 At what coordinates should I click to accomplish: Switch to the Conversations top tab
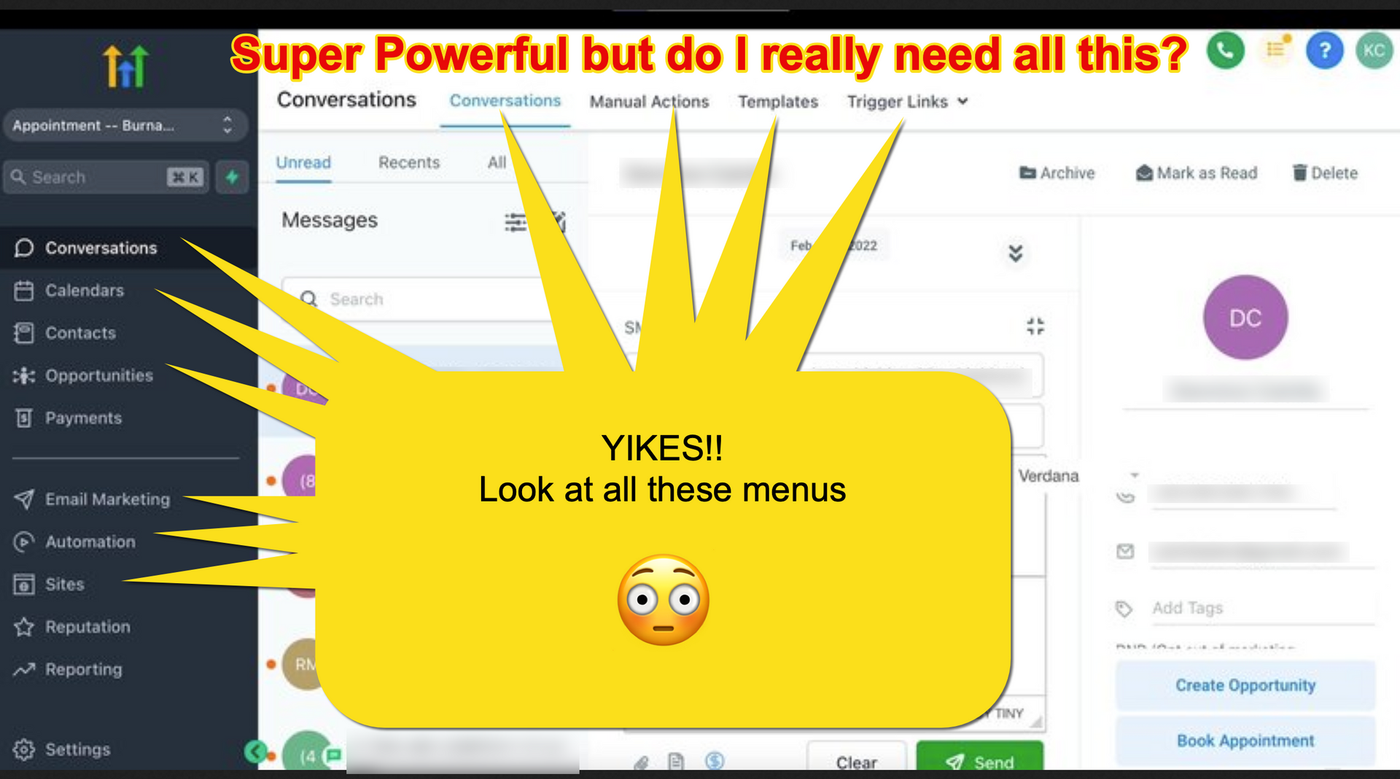(505, 101)
